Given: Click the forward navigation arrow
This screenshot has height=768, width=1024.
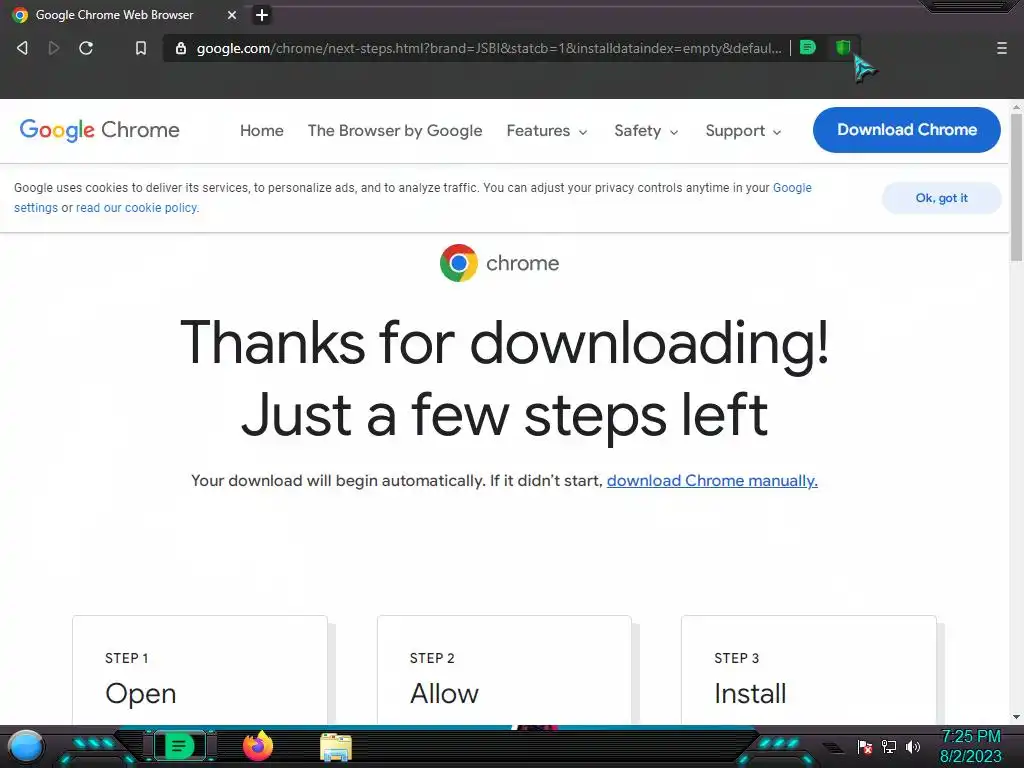Looking at the screenshot, I should pyautogui.click(x=54, y=48).
